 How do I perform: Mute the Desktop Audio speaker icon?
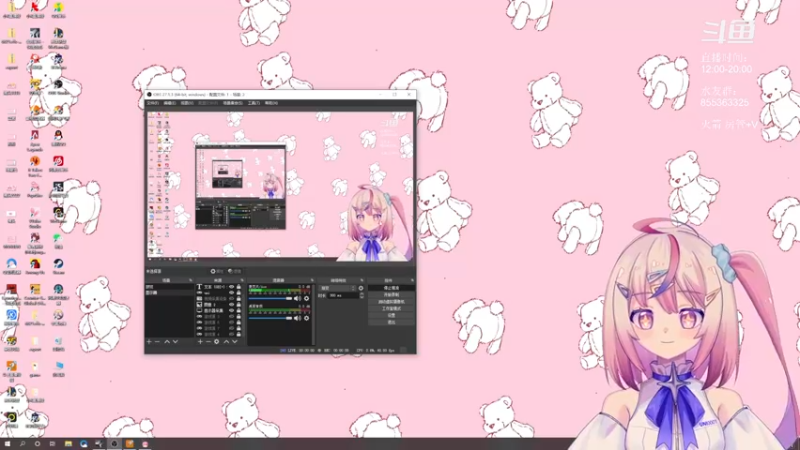pos(297,318)
